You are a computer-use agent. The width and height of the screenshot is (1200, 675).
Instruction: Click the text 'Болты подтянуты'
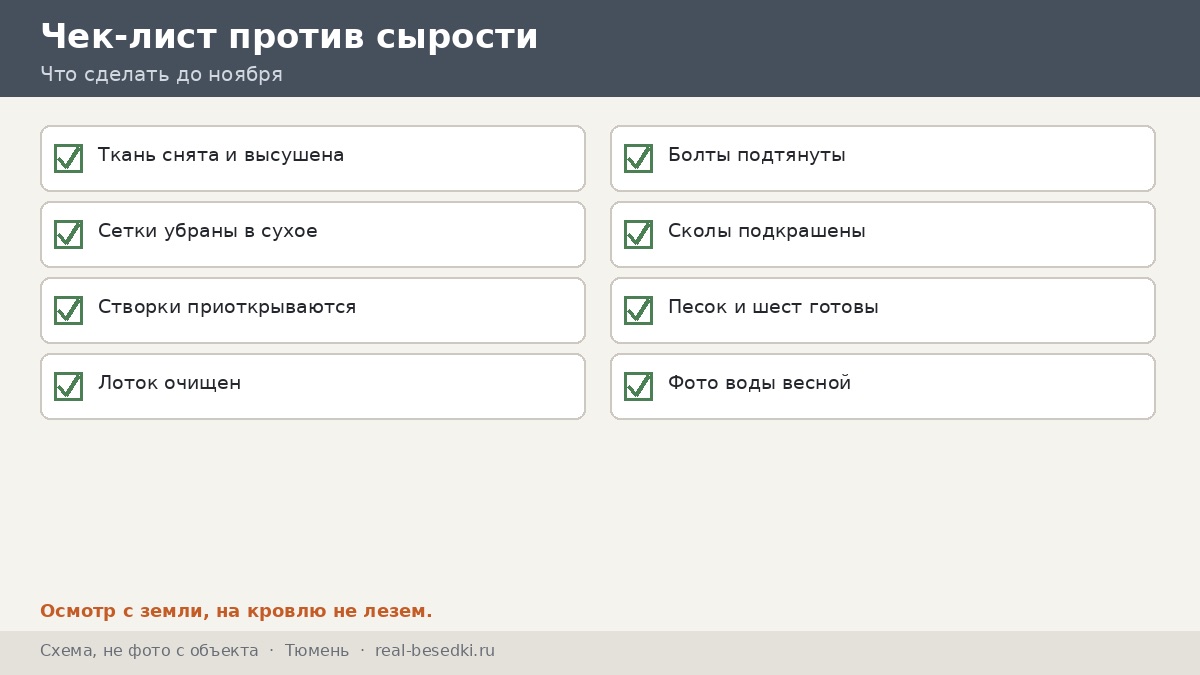757,155
